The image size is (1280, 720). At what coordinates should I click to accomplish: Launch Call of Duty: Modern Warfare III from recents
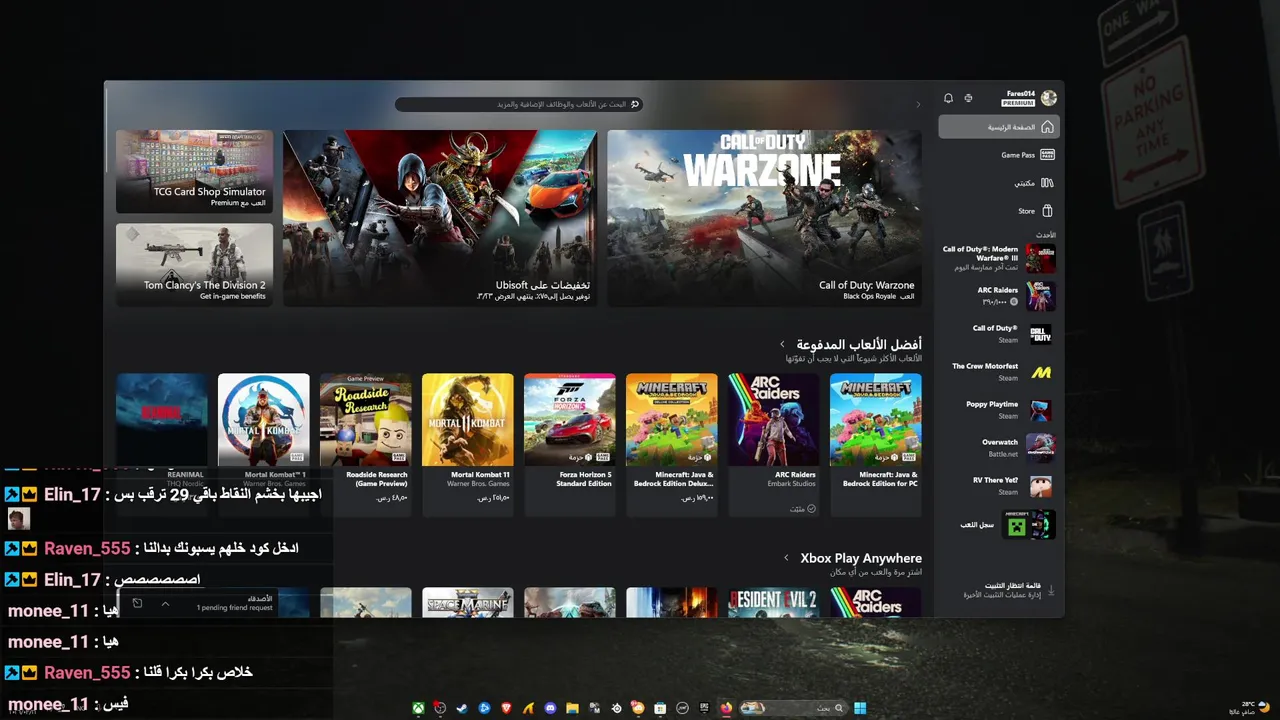(x=999, y=258)
